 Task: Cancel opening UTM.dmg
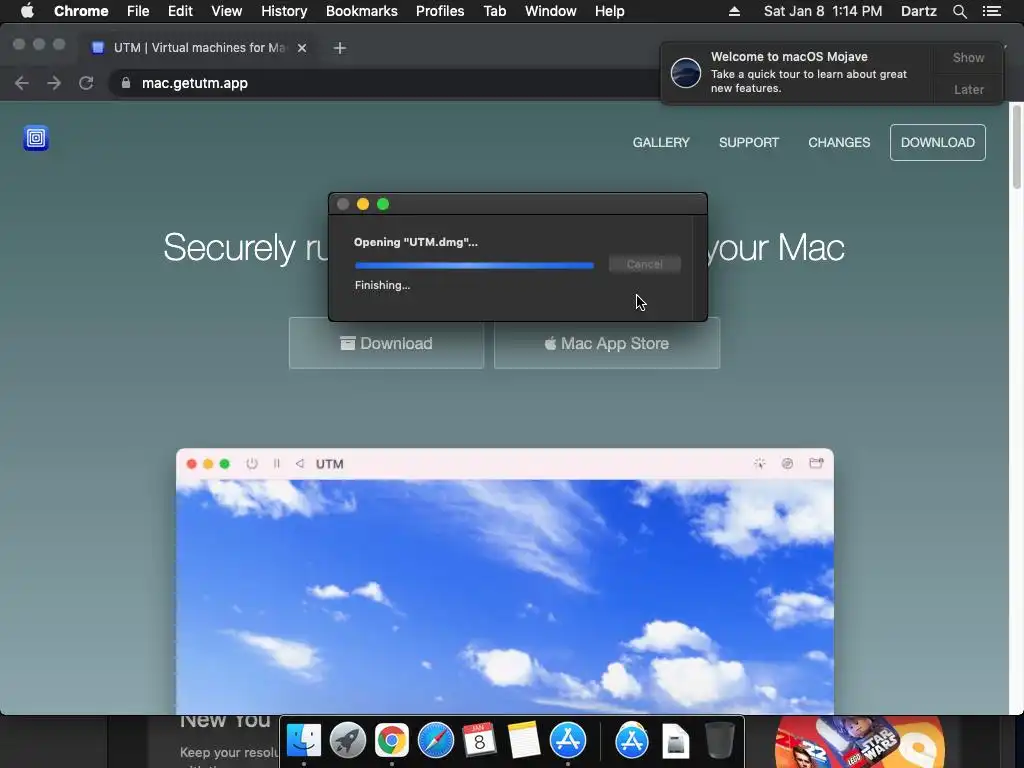[645, 264]
